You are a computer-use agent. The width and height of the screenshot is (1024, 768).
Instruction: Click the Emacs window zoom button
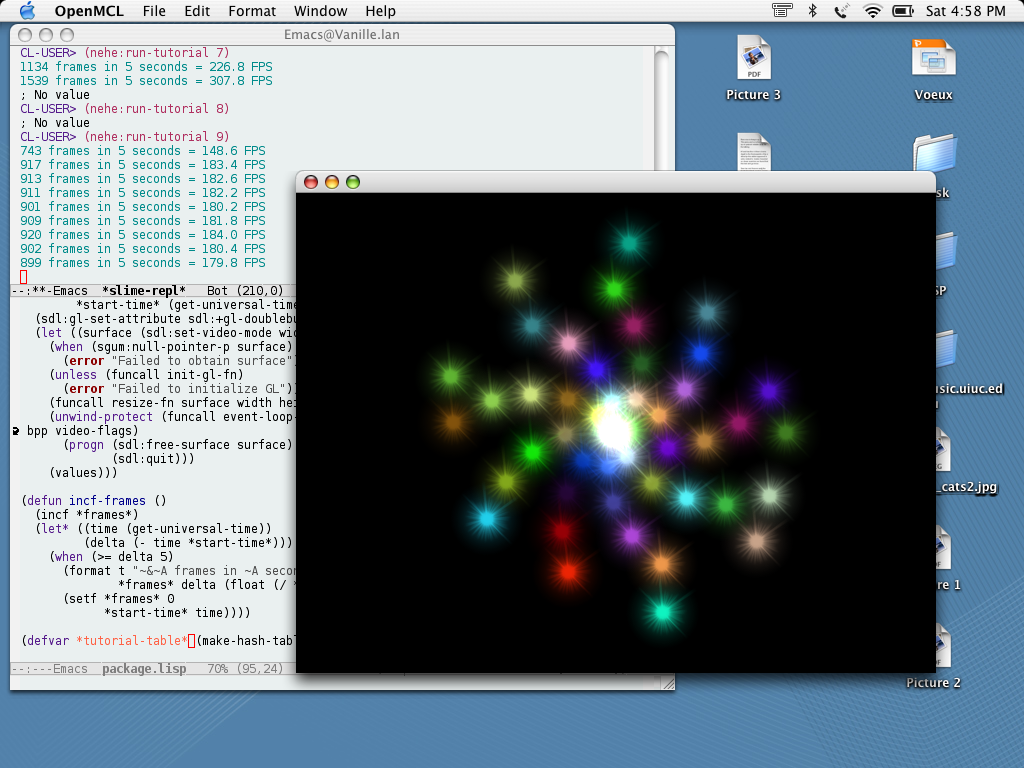pyautogui.click(x=67, y=35)
